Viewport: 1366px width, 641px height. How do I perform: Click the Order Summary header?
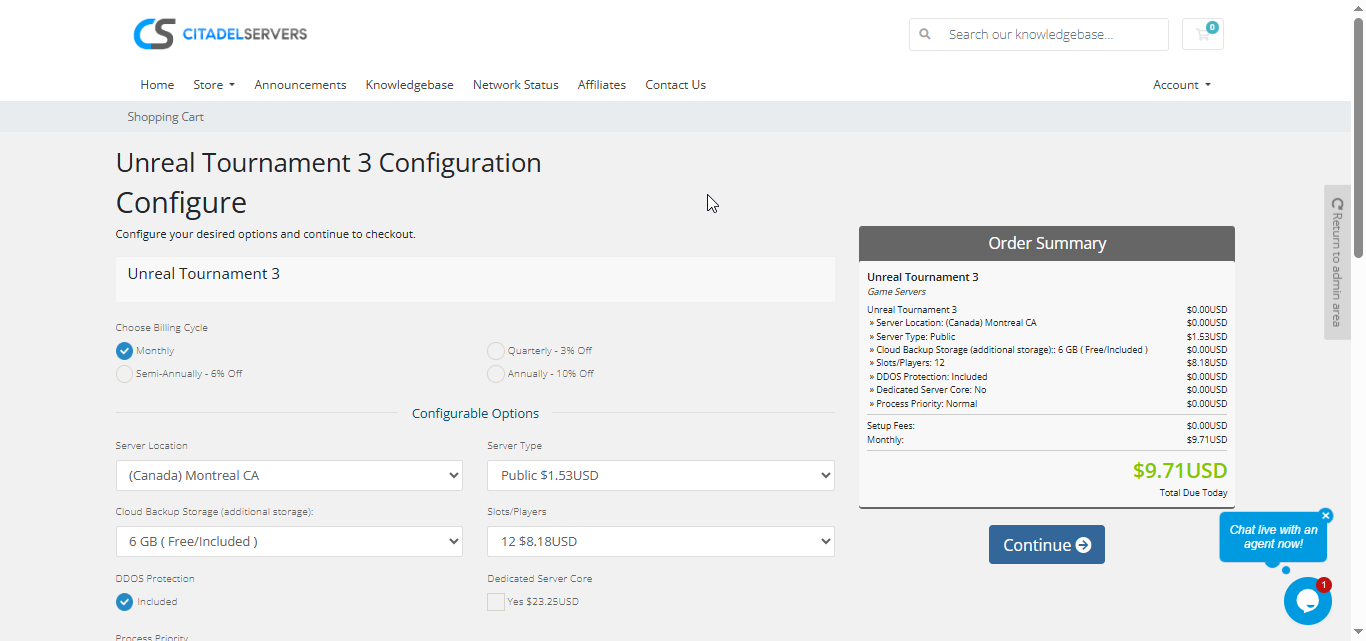pyautogui.click(x=1047, y=243)
